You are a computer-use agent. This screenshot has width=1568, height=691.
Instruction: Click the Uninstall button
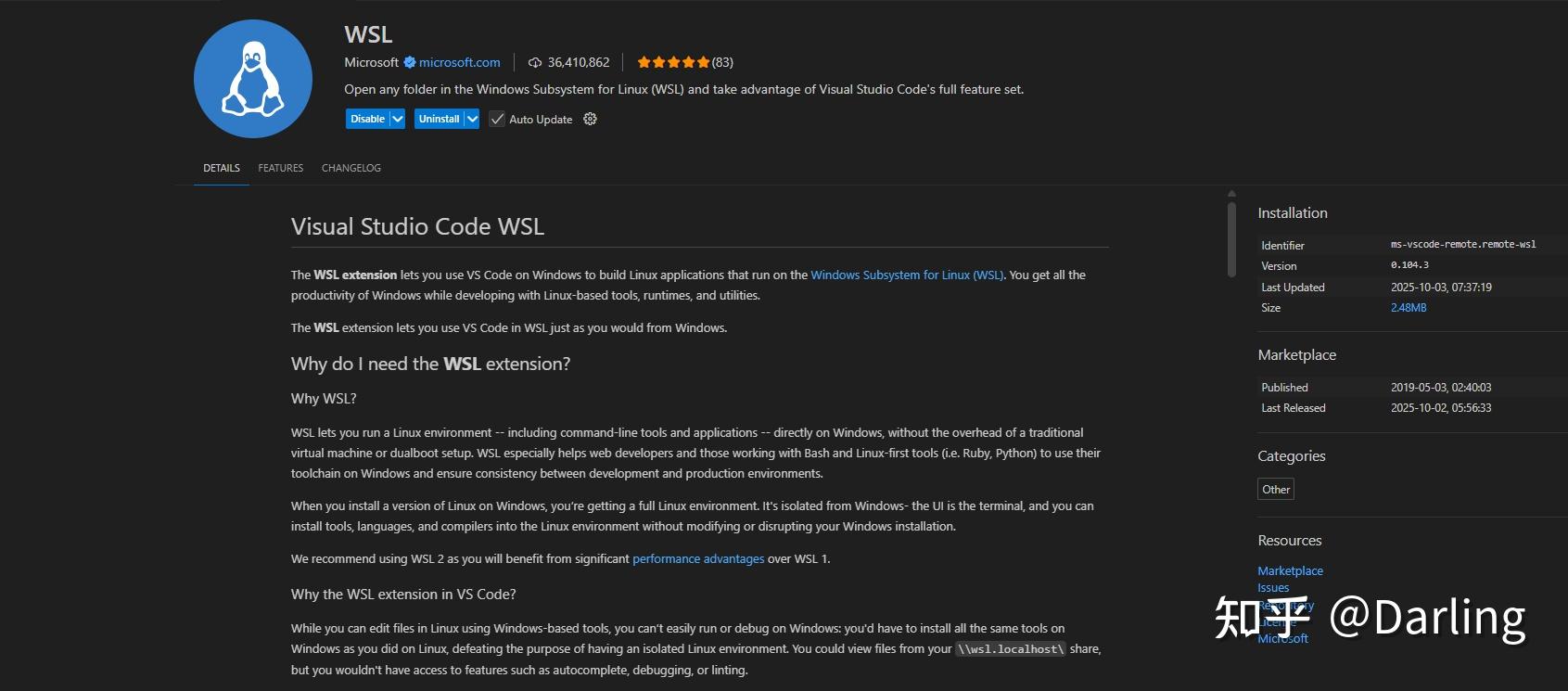[440, 119]
